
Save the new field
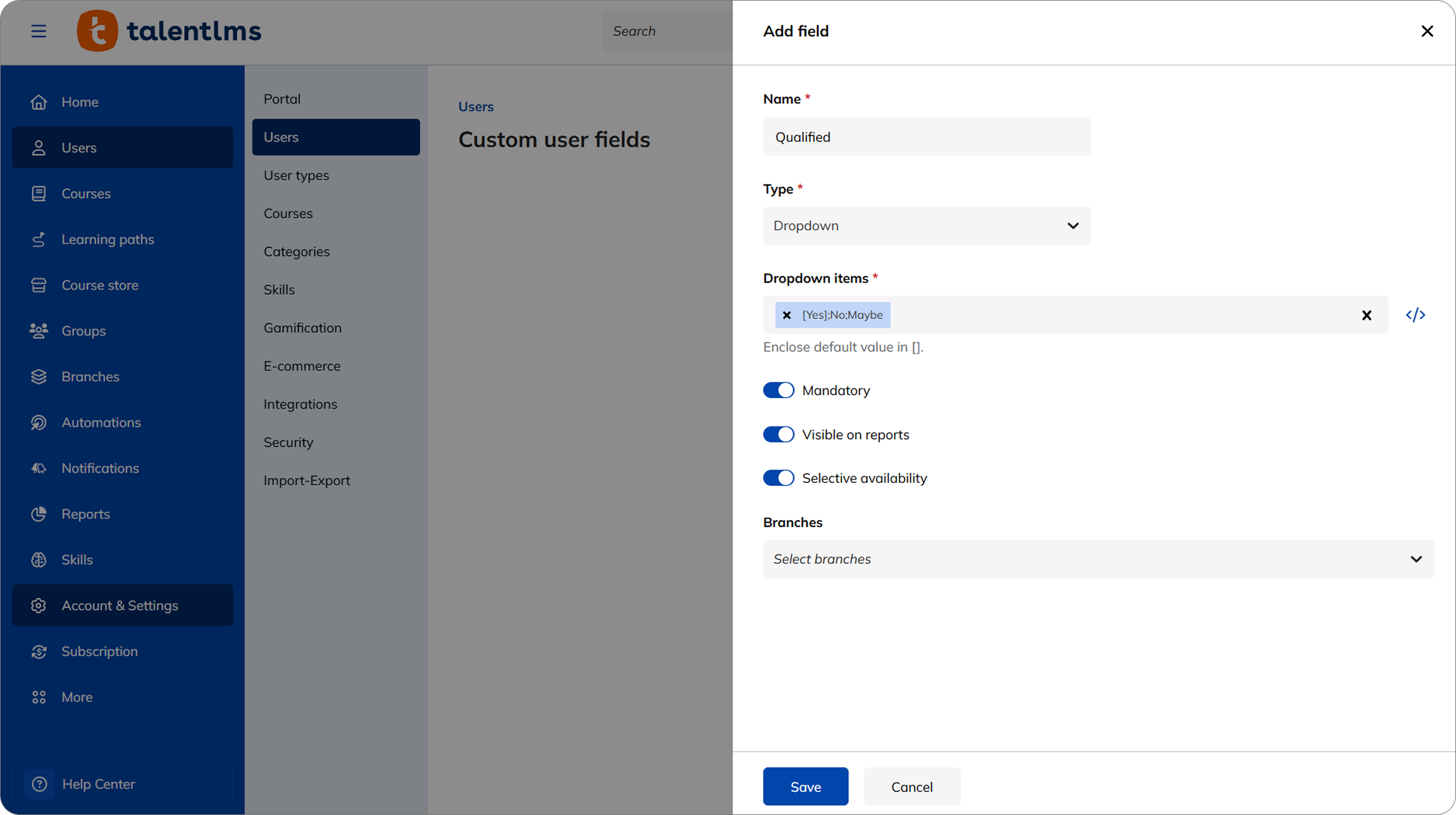805,787
